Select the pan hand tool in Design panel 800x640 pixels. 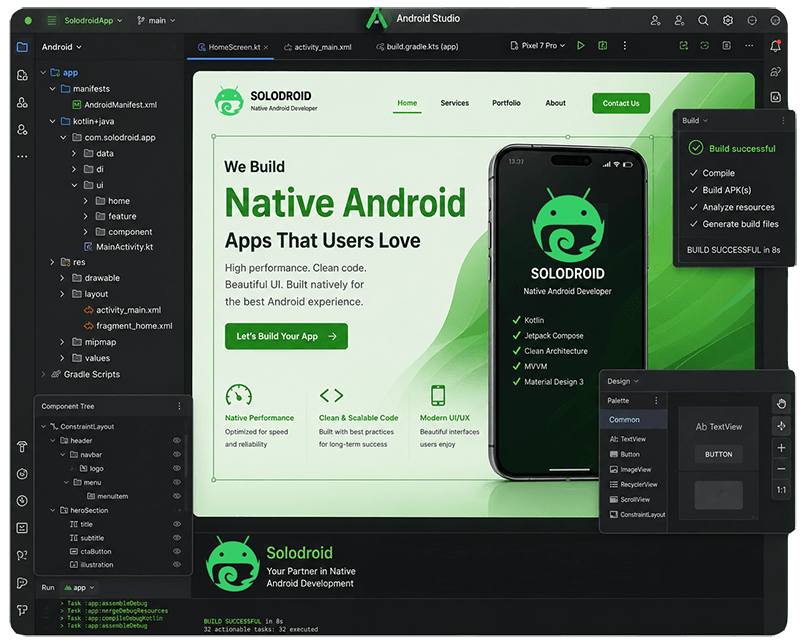tap(781, 404)
